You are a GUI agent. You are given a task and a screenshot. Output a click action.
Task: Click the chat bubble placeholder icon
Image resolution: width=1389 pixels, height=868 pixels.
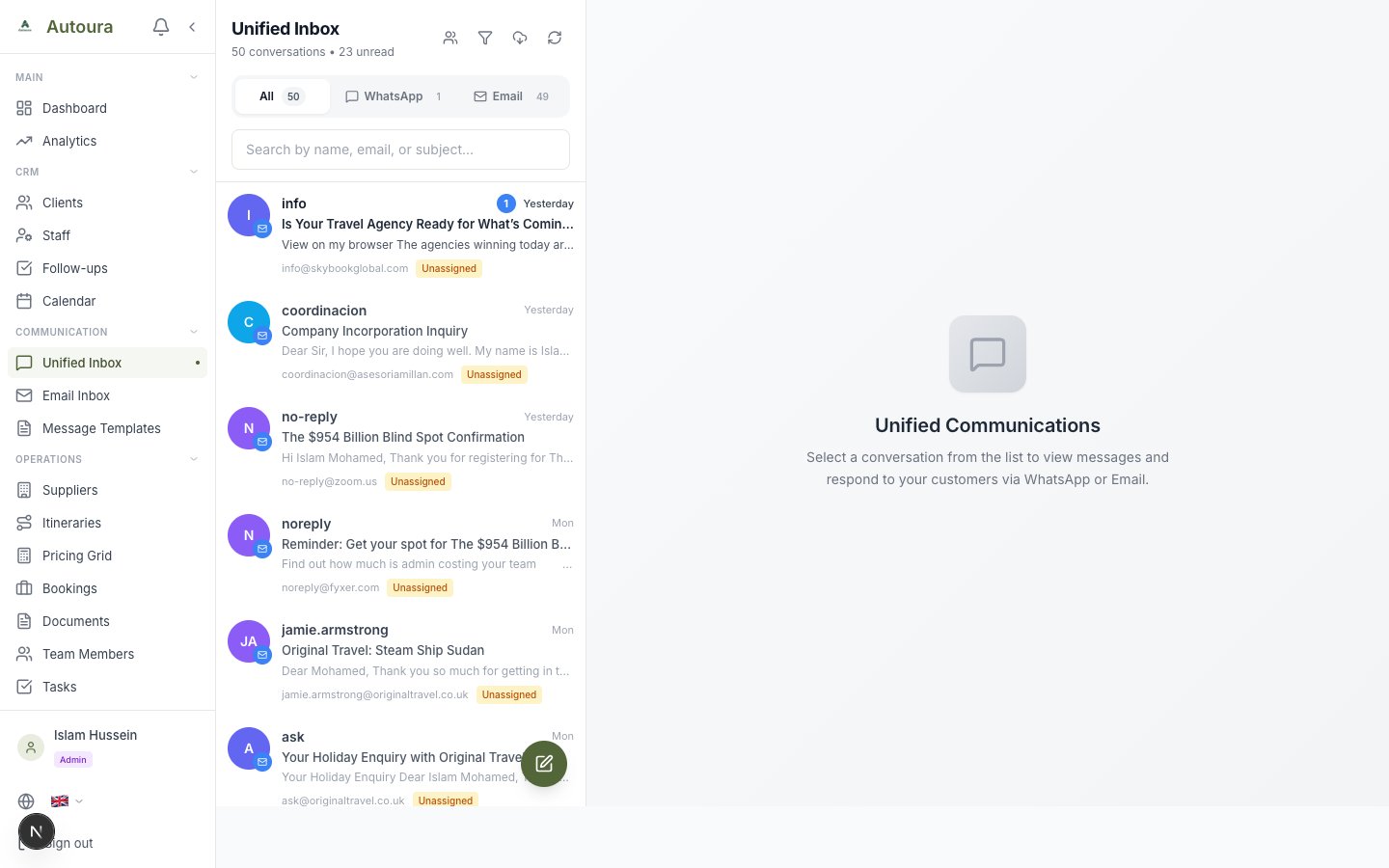[x=988, y=354]
